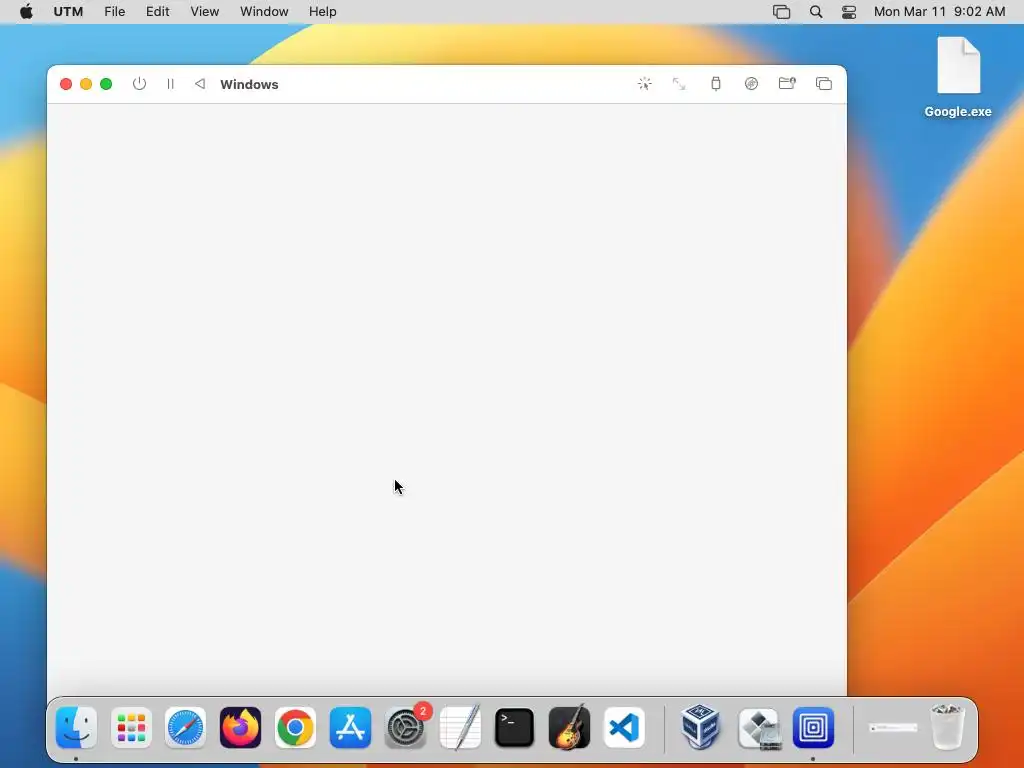Open the Help menu
Image resolution: width=1024 pixels, height=768 pixels.
323,12
